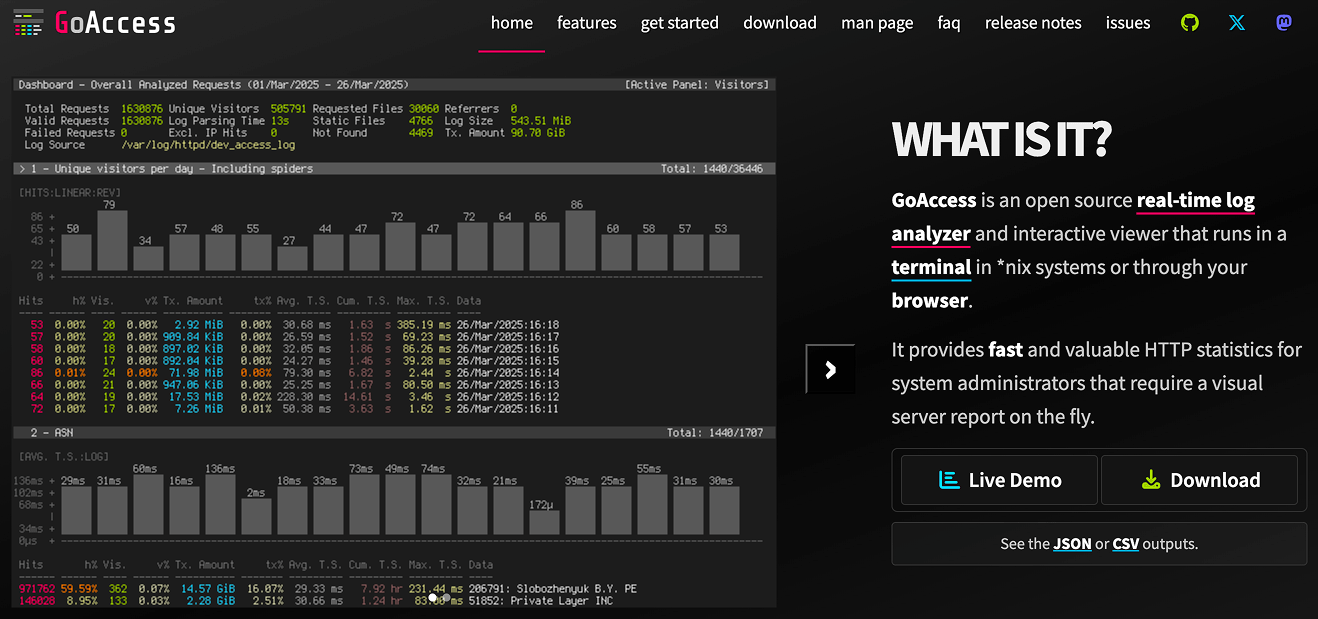Viewport: 1318px width, 619px height.
Task: Click the Download button
Action: point(1199,480)
